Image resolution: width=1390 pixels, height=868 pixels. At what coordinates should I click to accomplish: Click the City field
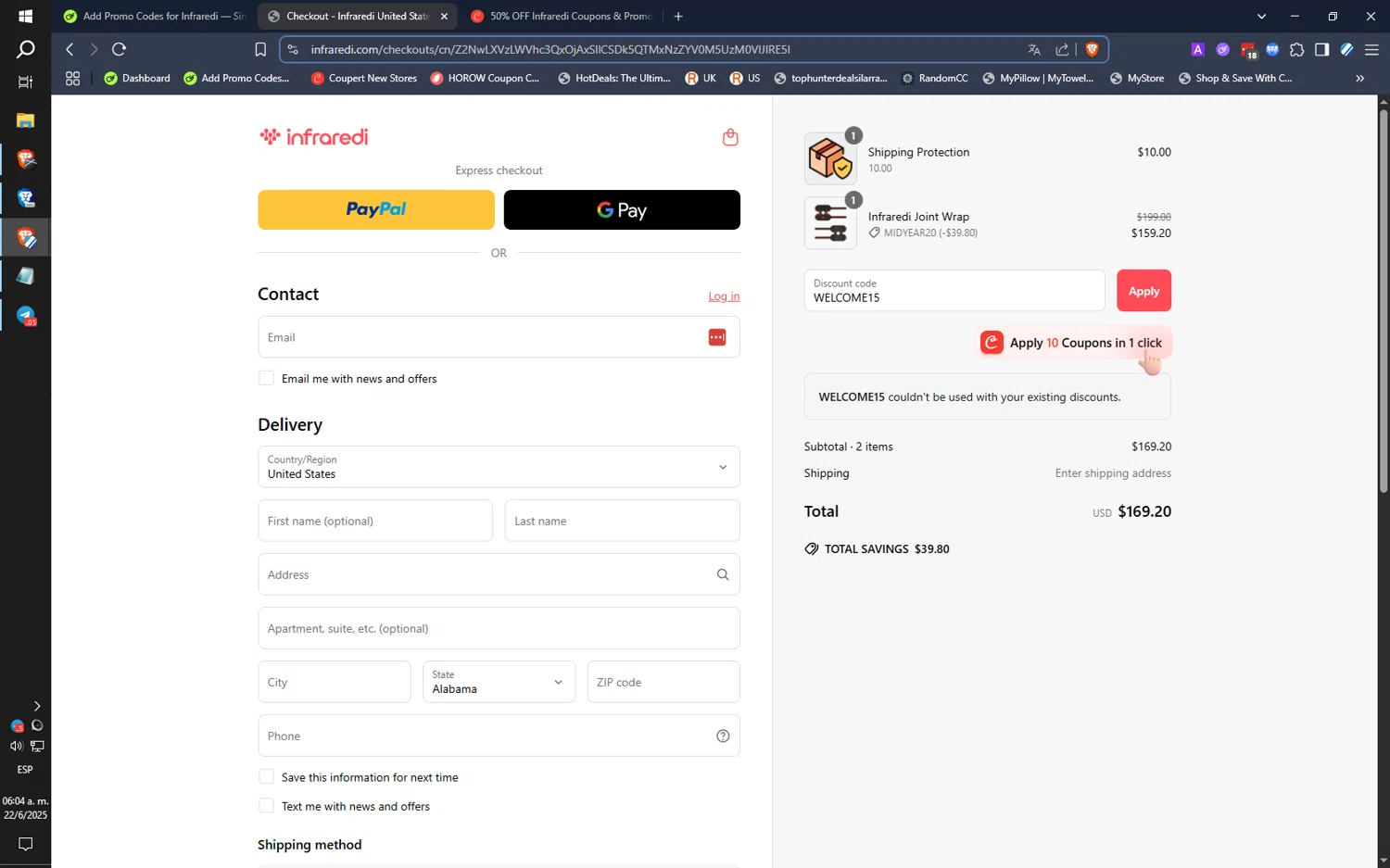pyautogui.click(x=334, y=682)
